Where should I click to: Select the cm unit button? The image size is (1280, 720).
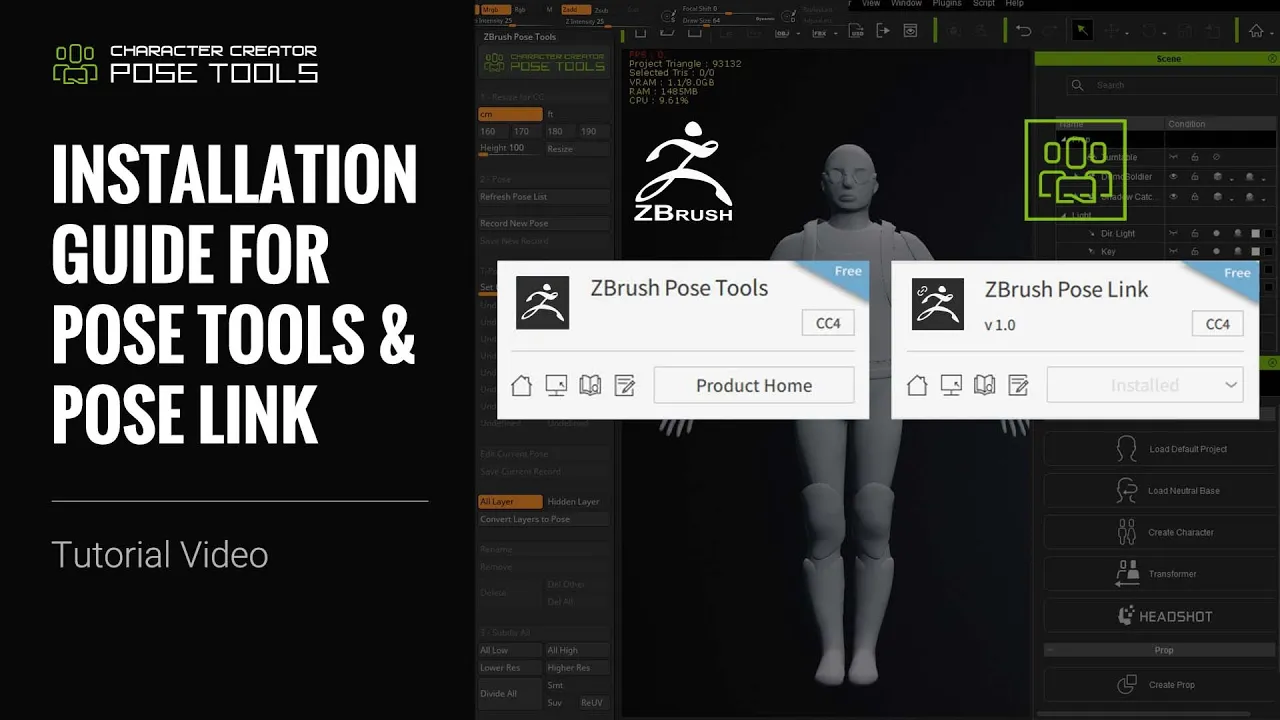point(510,114)
